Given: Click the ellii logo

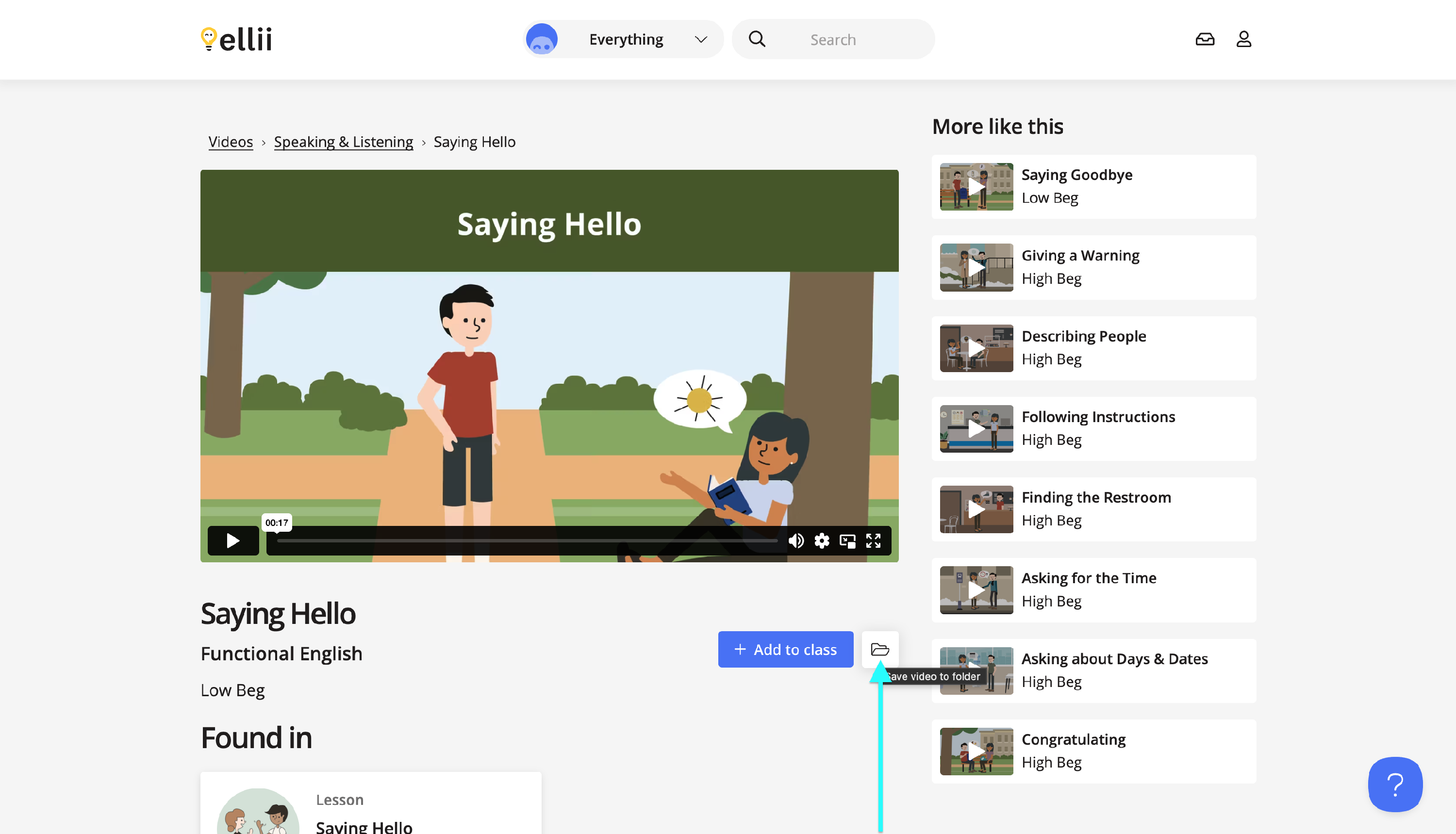Looking at the screenshot, I should pyautogui.click(x=236, y=39).
